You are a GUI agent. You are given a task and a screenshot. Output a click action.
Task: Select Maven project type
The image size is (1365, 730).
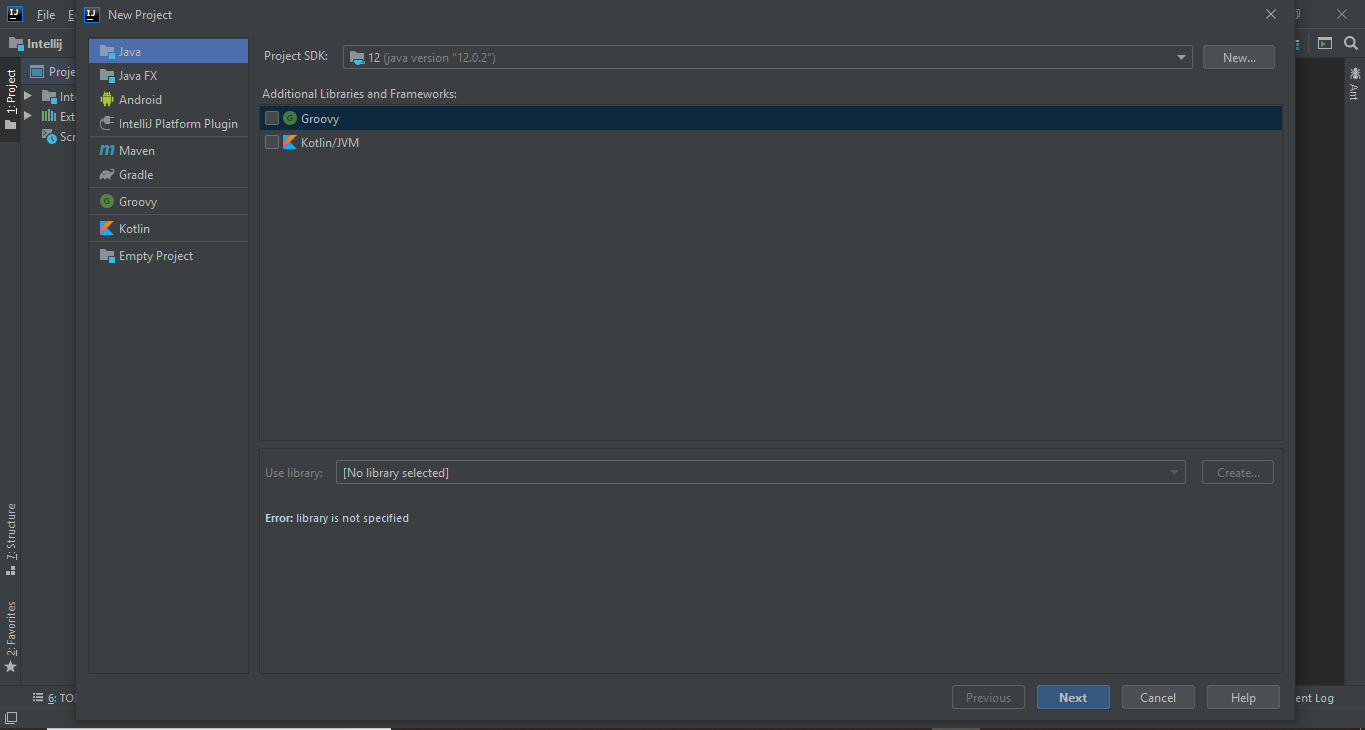click(x=168, y=150)
